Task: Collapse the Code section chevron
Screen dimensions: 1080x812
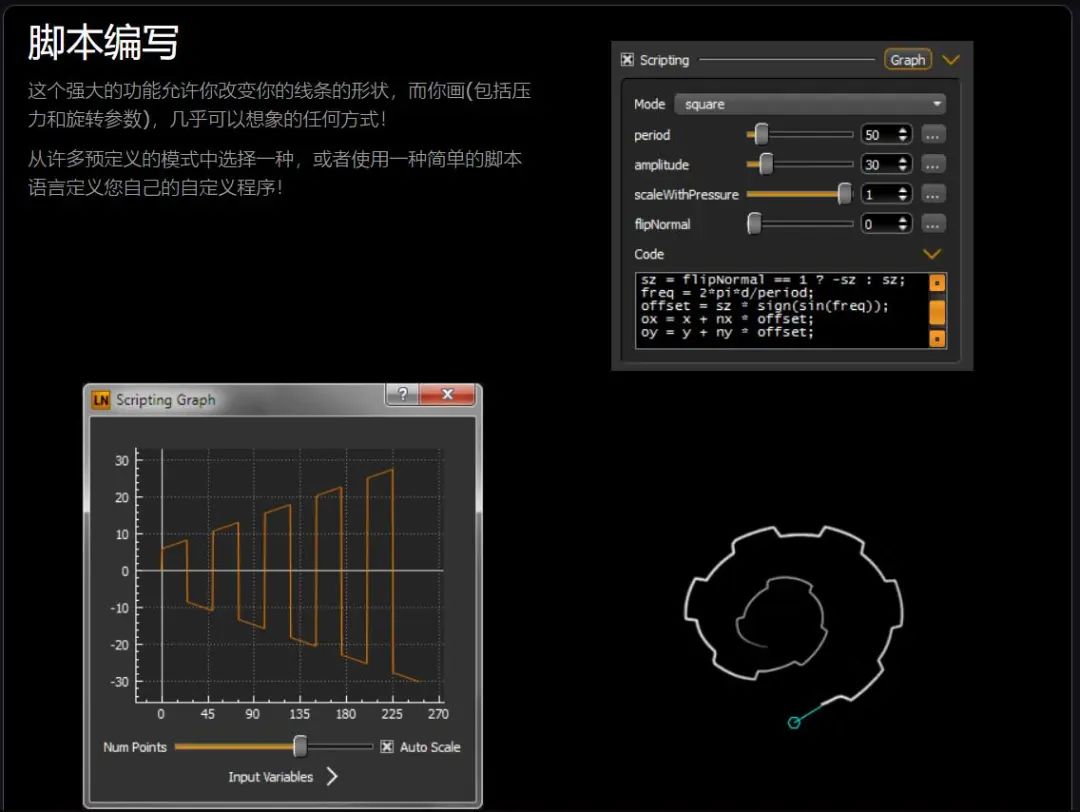Action: [931, 253]
